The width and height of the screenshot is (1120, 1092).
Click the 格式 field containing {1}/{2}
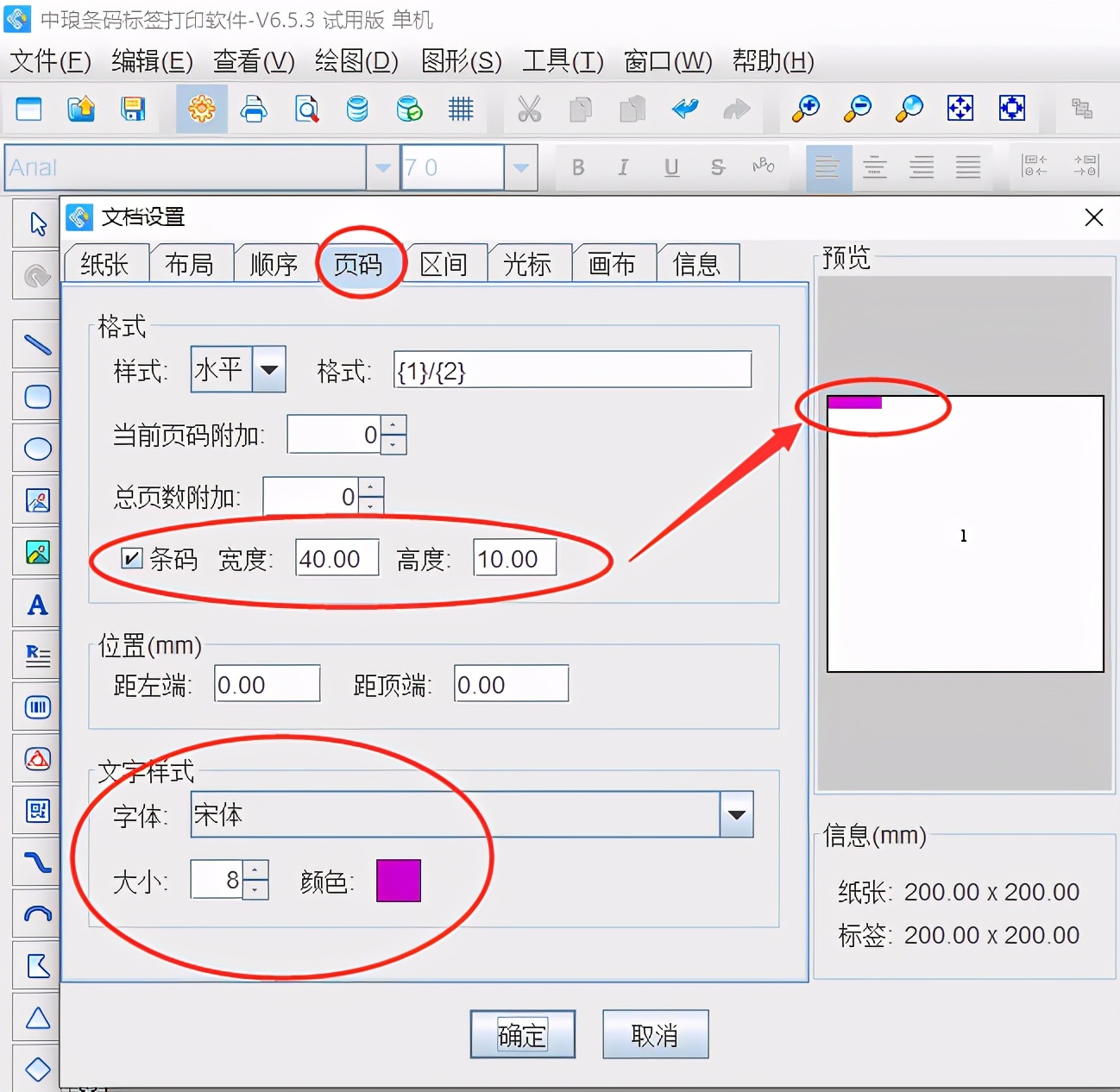point(573,370)
